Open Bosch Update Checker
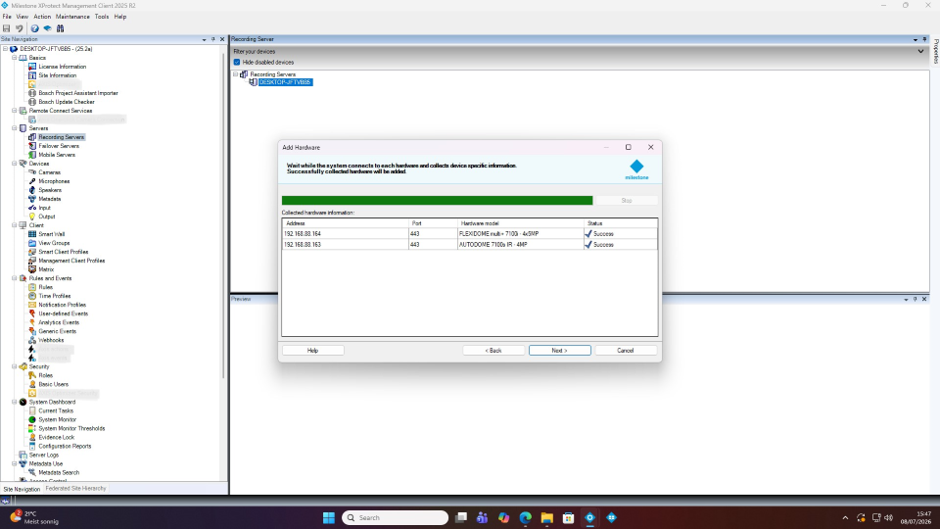Screen dimensions: 940x529 pyautogui.click(x=67, y=102)
